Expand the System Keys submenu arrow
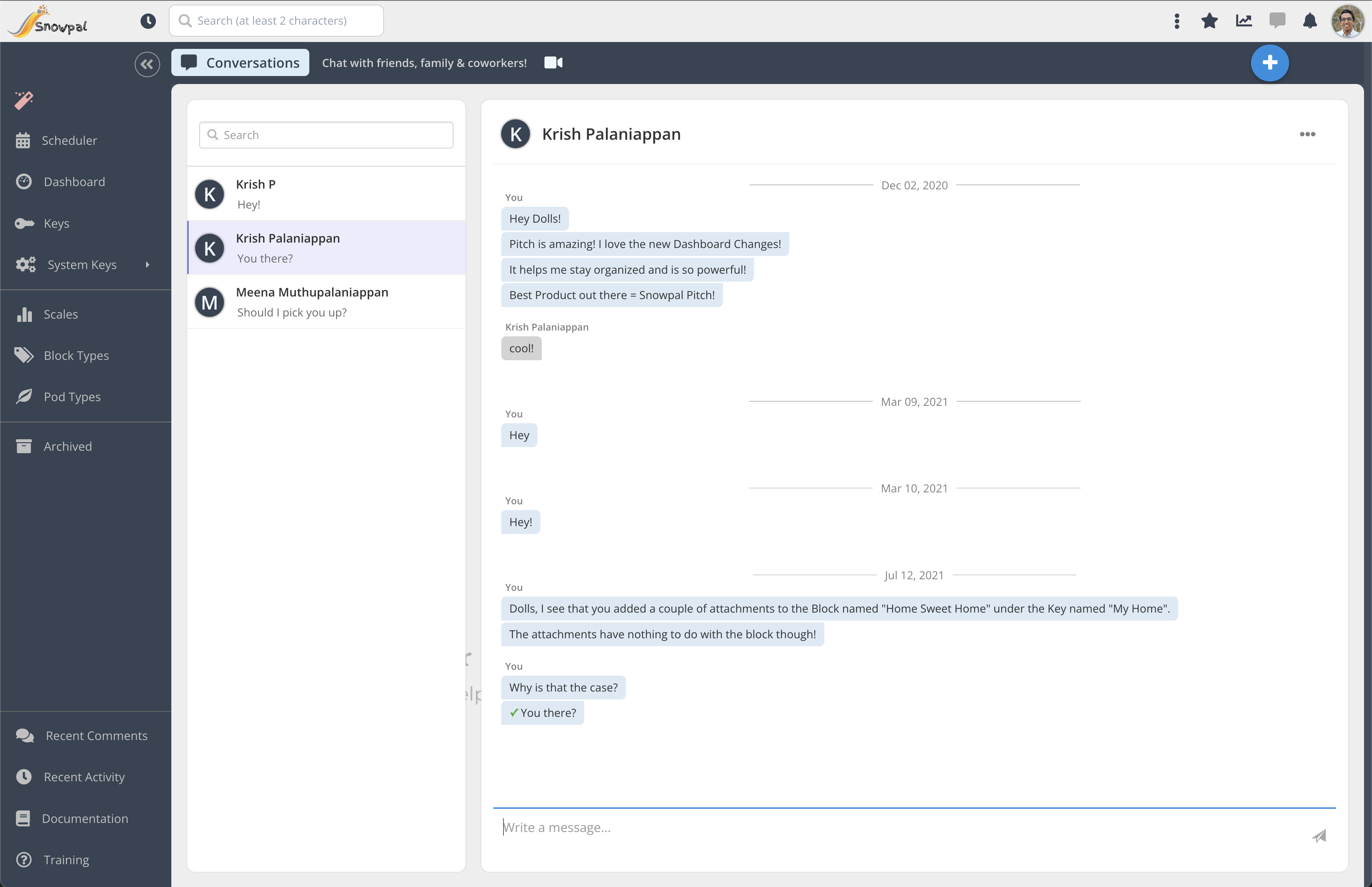Viewport: 1372px width, 887px height. [x=147, y=265]
